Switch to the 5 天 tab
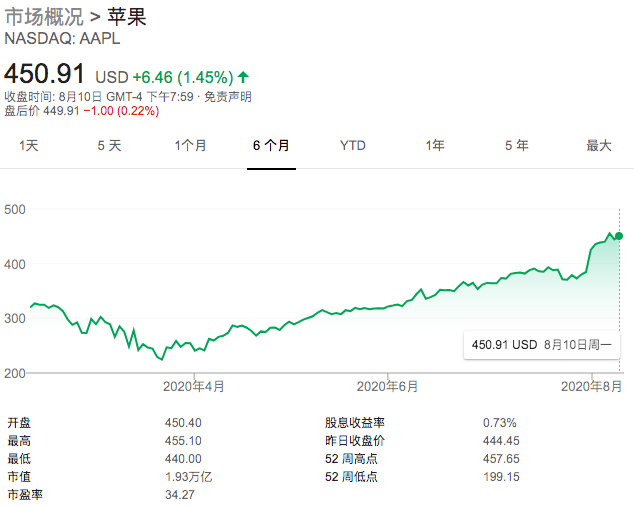This screenshot has height=507, width=634. click(x=109, y=146)
